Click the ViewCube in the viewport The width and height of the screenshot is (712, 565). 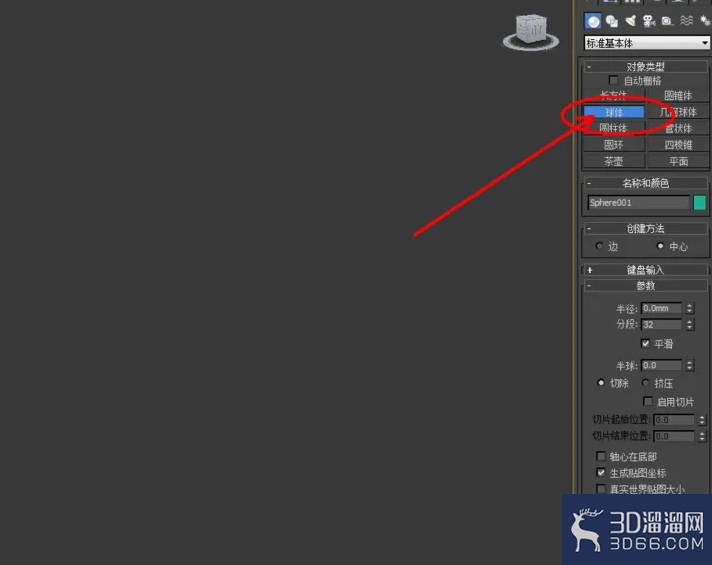click(531, 31)
